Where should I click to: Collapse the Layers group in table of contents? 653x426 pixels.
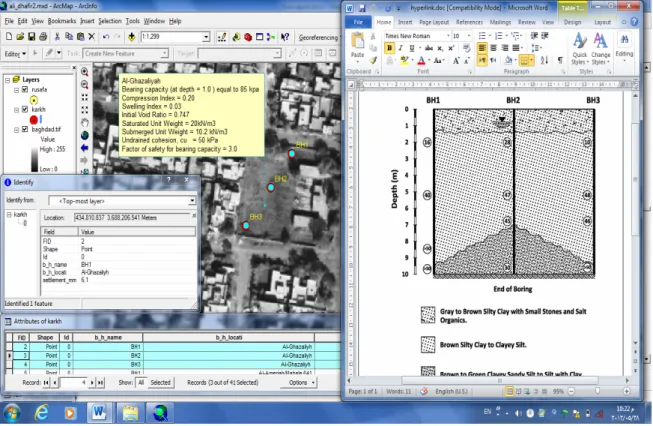[7, 80]
